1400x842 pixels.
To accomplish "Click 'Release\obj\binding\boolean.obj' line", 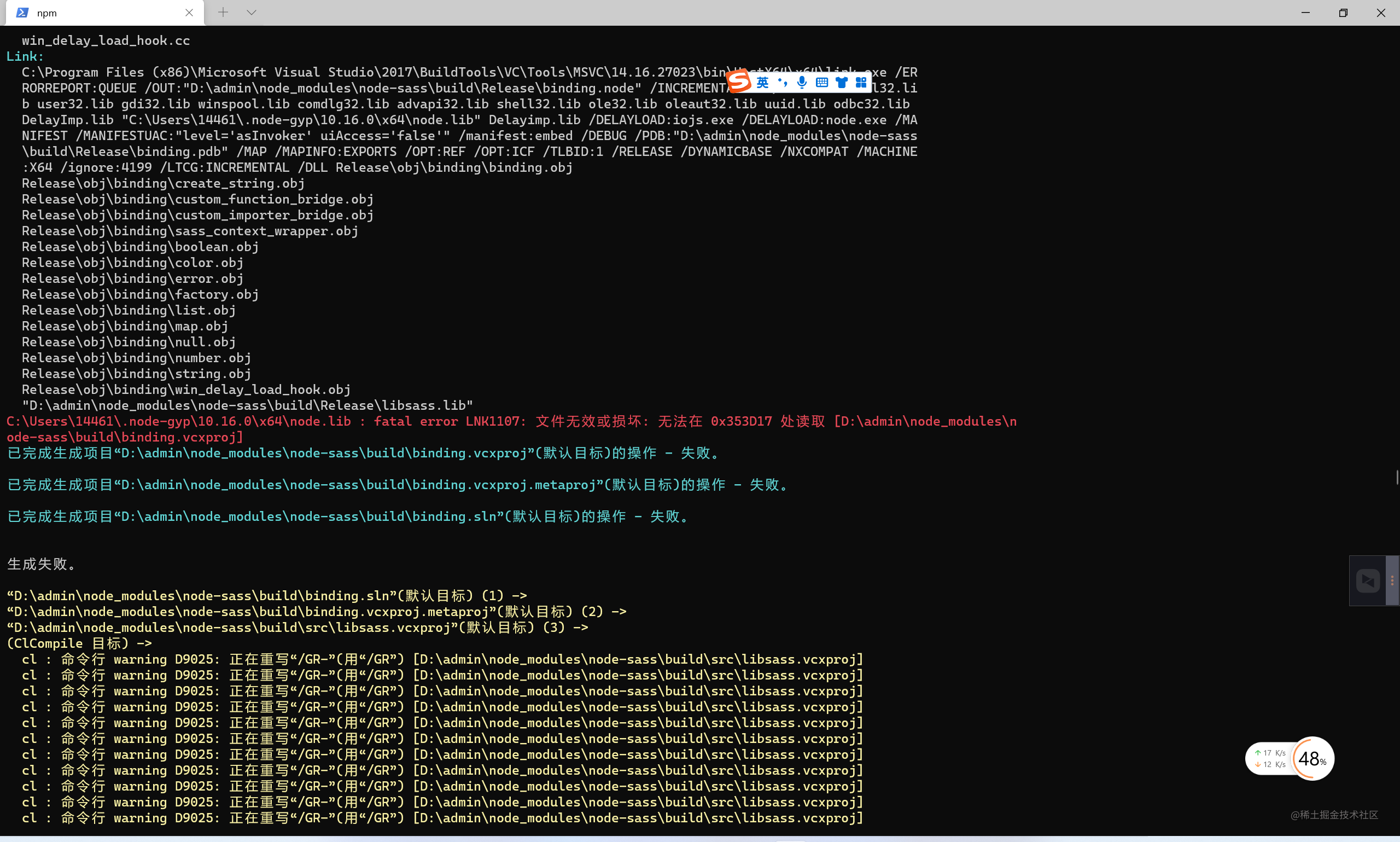I will pos(140,247).
